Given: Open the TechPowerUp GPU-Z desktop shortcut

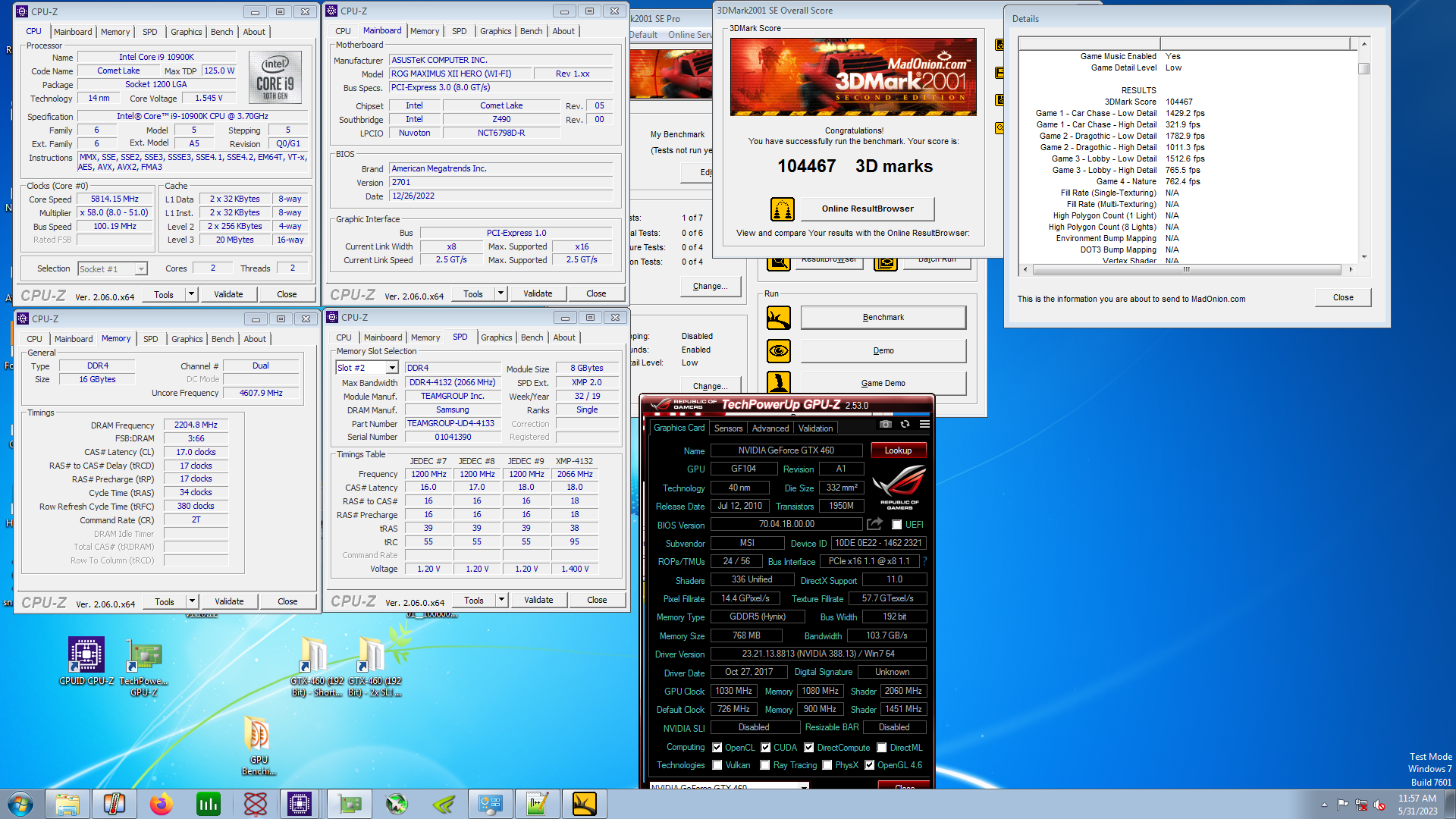Looking at the screenshot, I should [x=144, y=667].
